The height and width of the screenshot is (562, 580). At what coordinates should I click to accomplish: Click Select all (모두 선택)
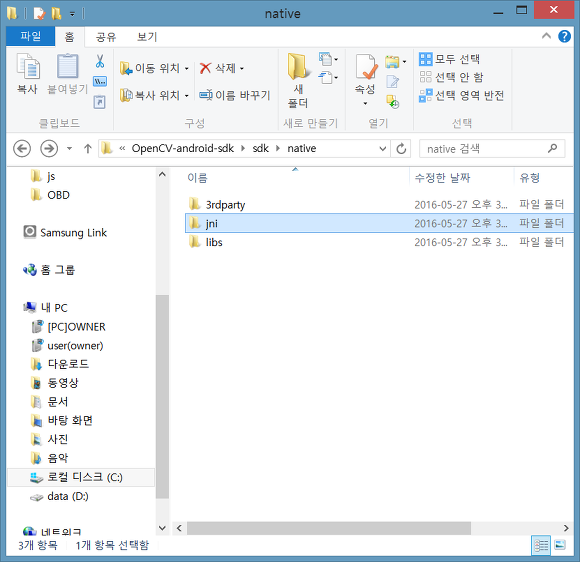pos(449,59)
